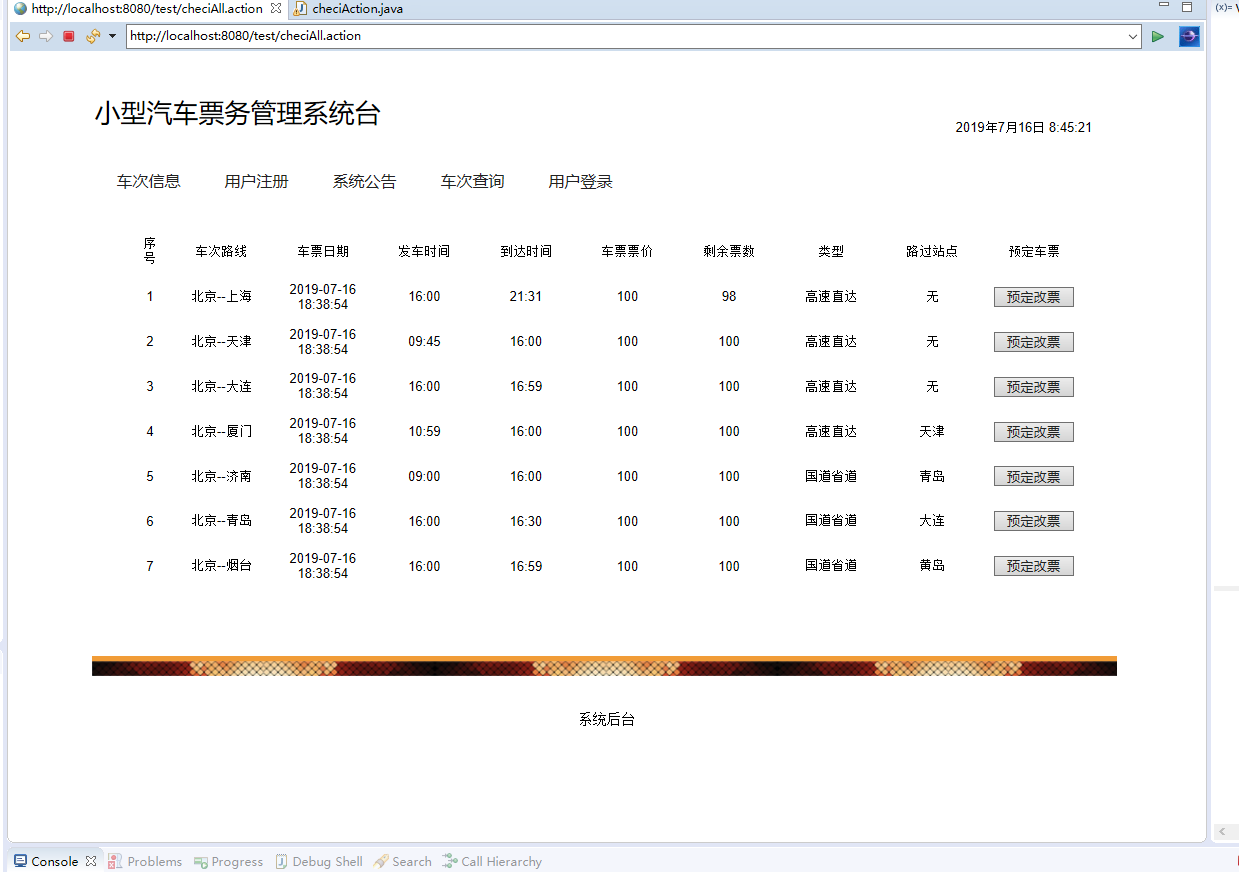
Task: Click the back navigation arrow
Action: [23, 36]
